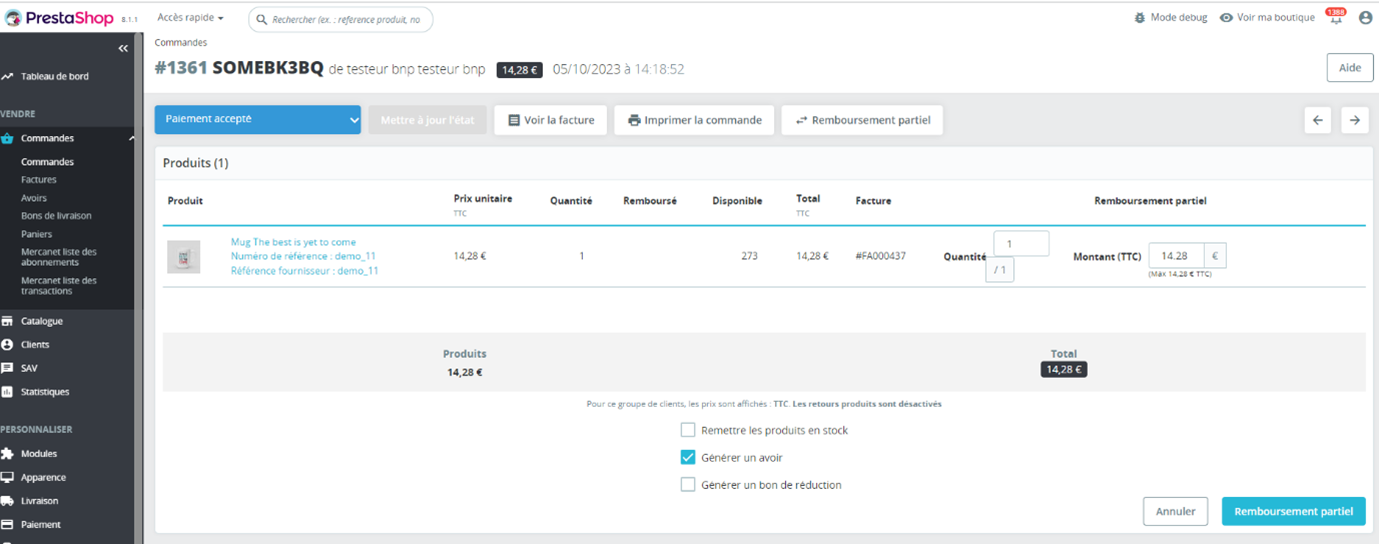The height and width of the screenshot is (544, 1379).
Task: Go to next order with right arrow
Action: click(1354, 120)
